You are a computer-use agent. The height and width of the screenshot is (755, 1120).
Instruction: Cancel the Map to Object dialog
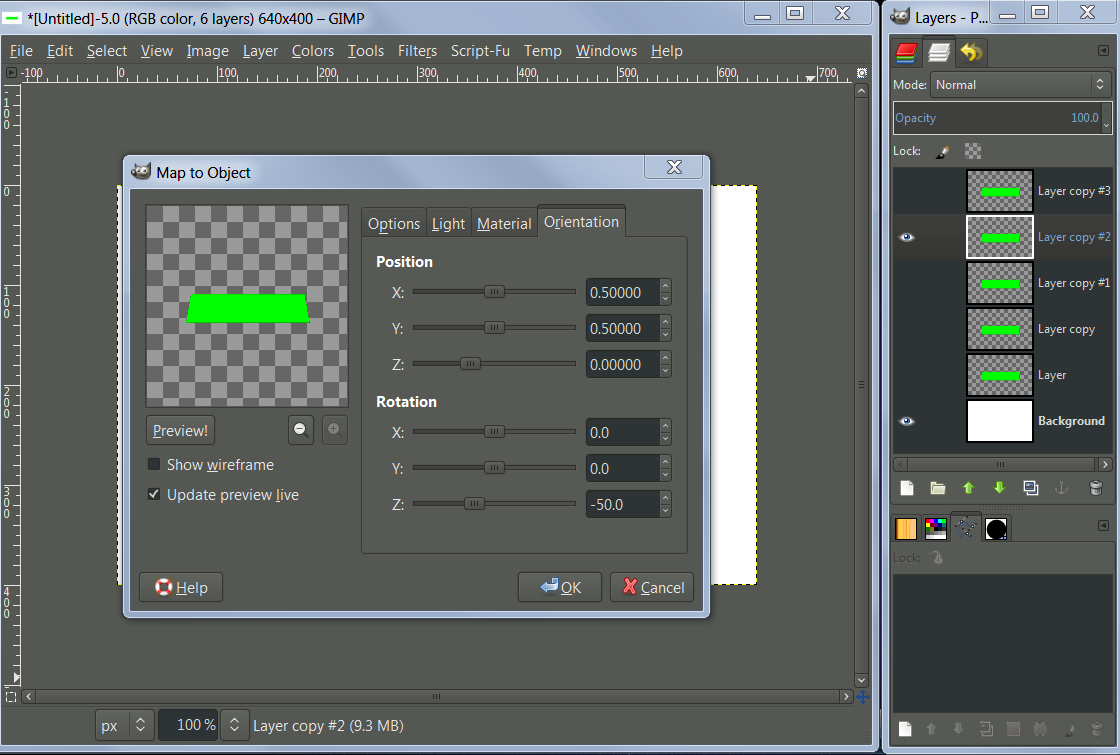point(652,587)
